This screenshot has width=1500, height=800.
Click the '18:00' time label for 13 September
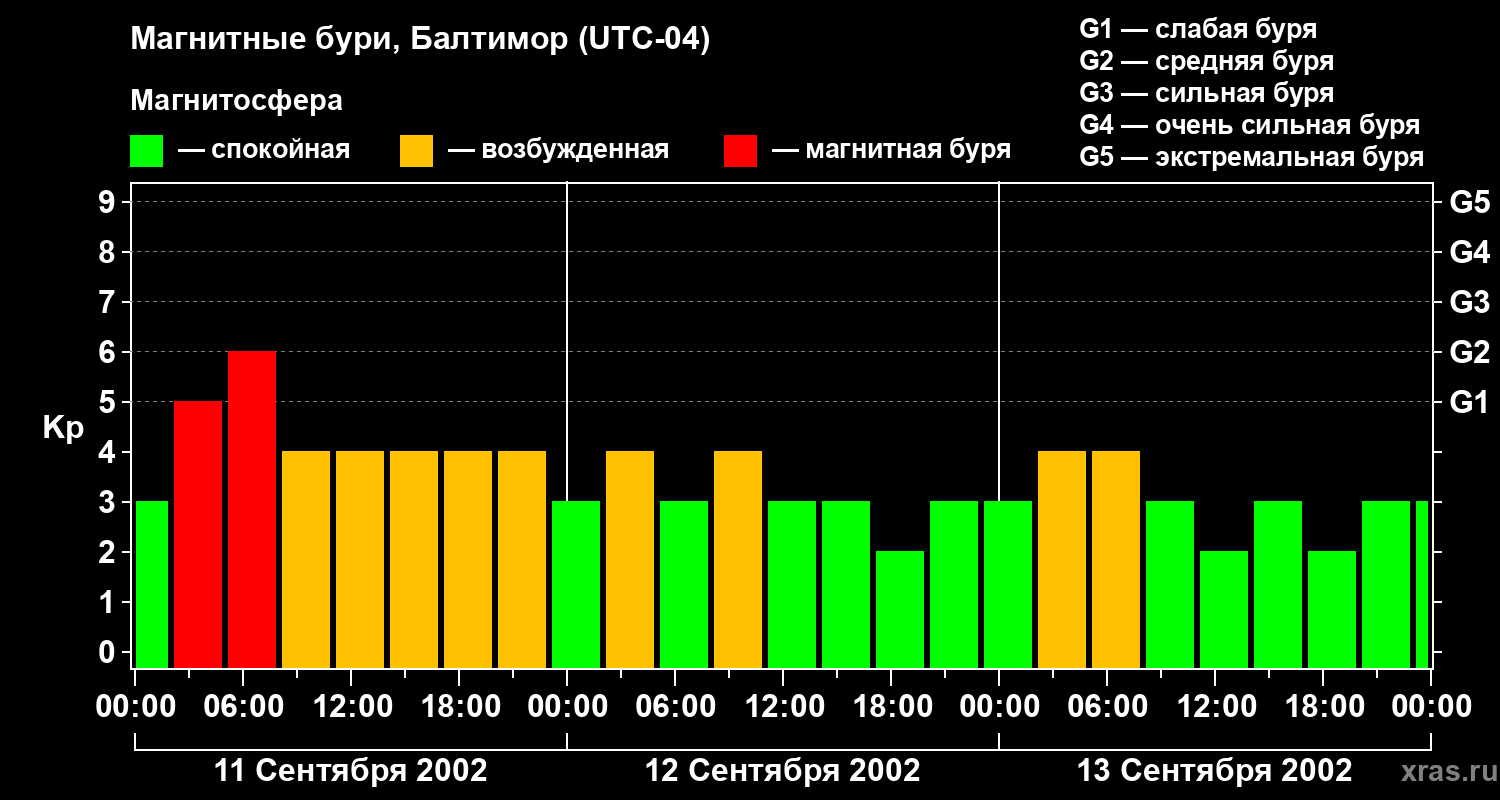(1323, 707)
